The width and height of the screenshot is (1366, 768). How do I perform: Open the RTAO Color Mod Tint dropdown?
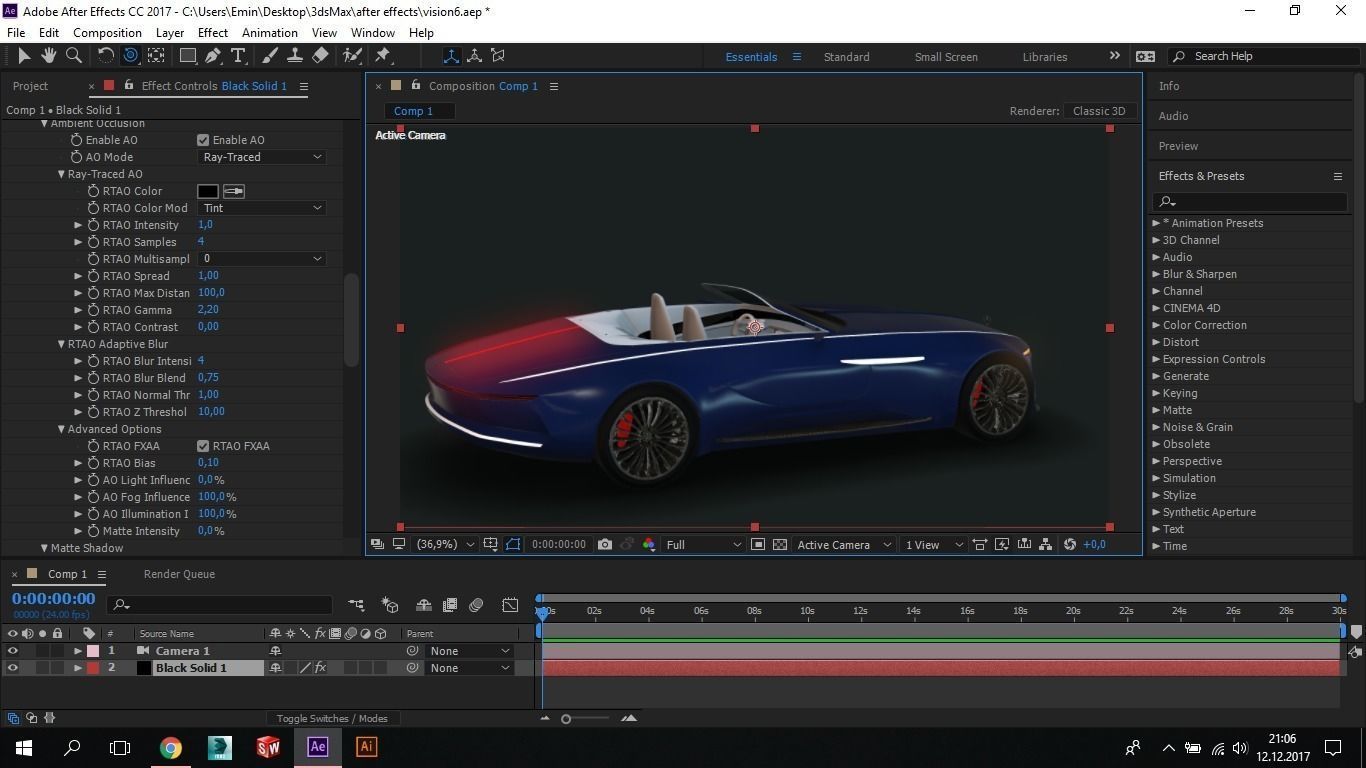tap(262, 208)
